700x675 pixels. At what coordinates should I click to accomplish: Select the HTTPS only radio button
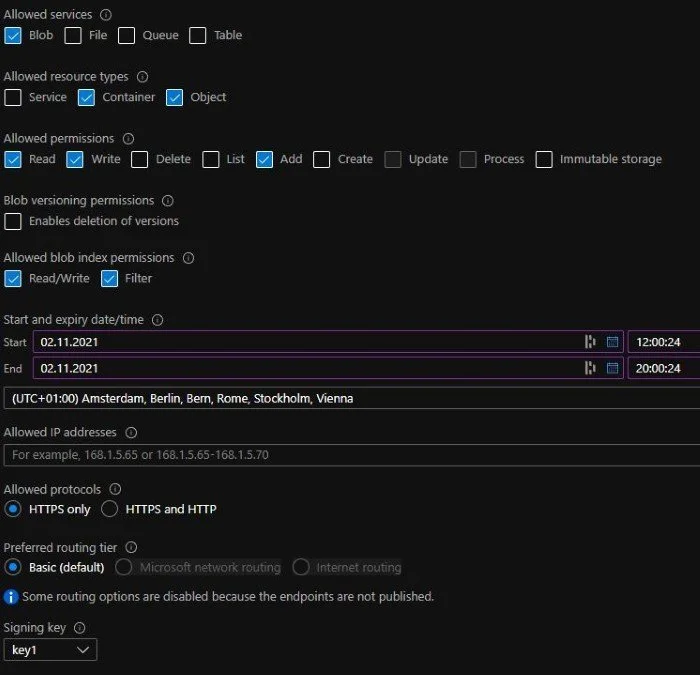pos(13,509)
